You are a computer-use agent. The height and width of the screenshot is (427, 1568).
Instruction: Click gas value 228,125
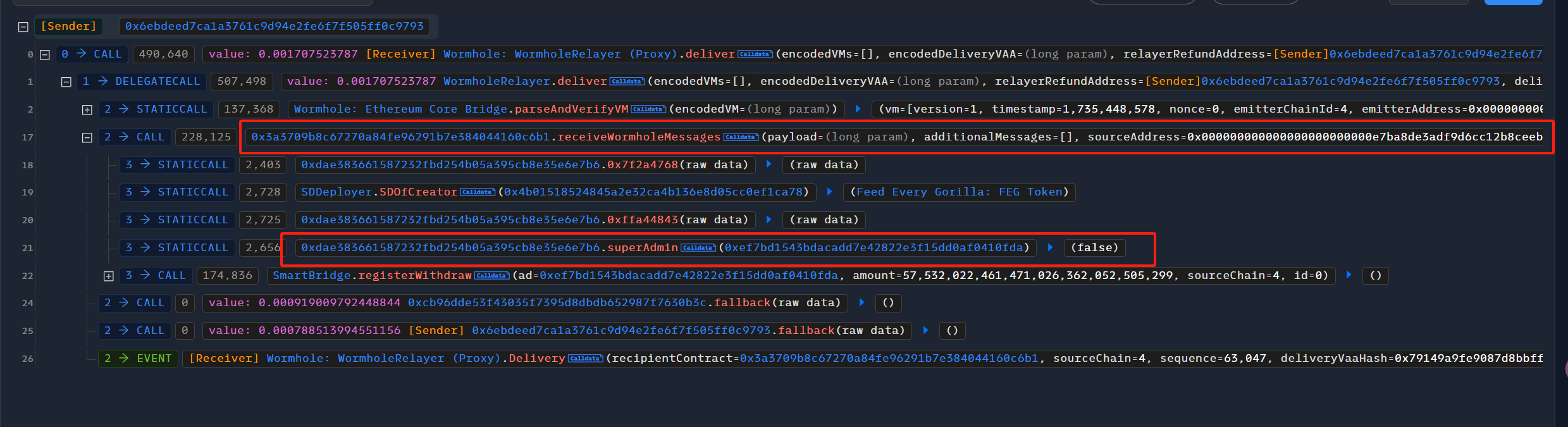click(x=206, y=137)
